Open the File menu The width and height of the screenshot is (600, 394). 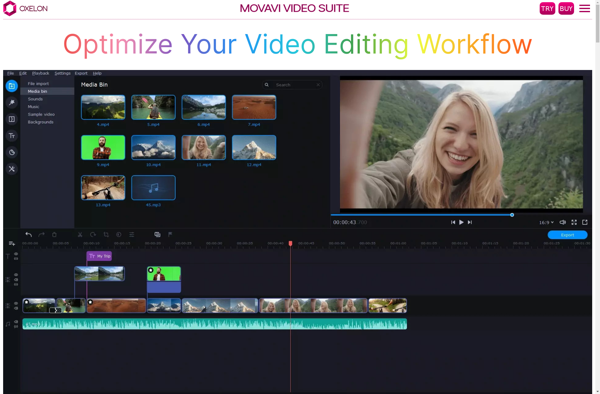tap(10, 73)
